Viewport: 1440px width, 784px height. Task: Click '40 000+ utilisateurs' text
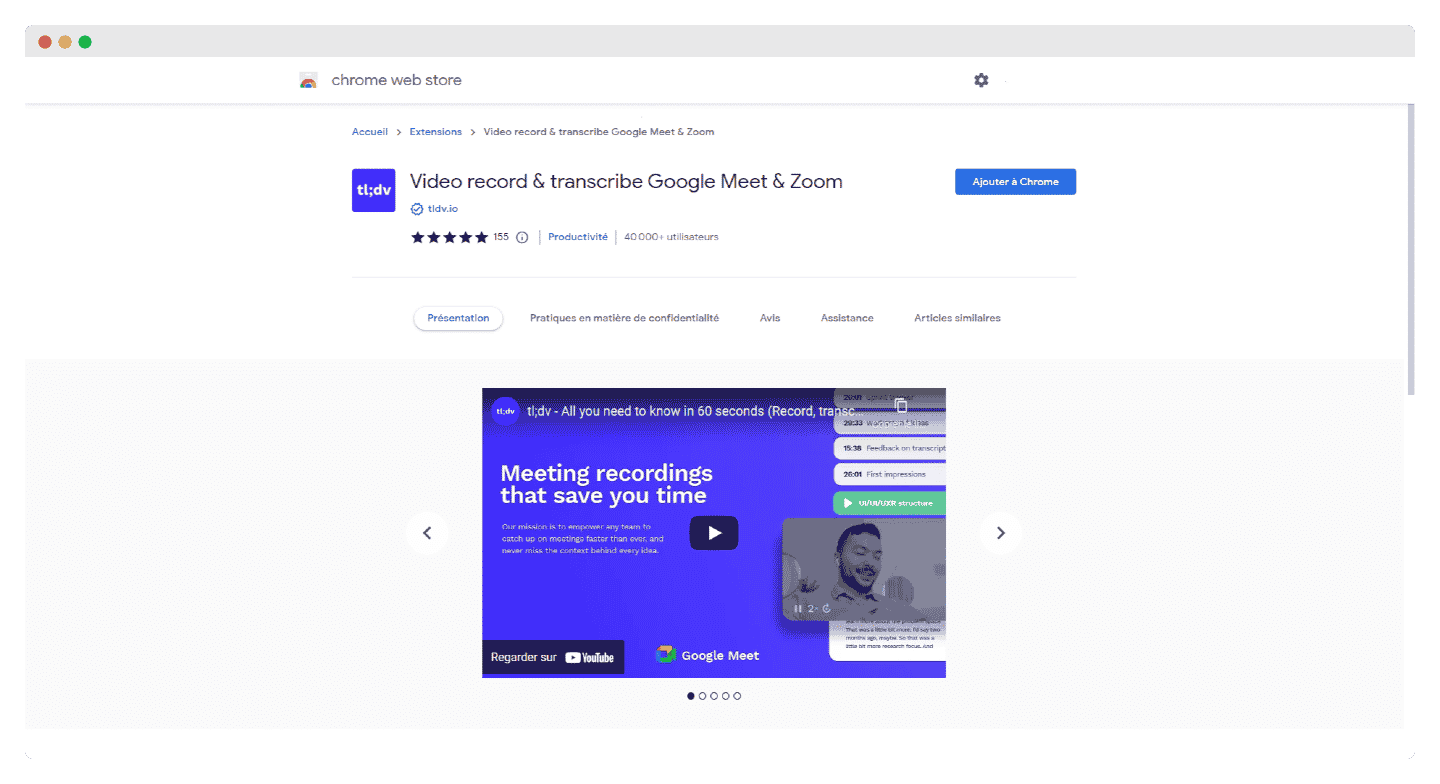pyautogui.click(x=671, y=237)
